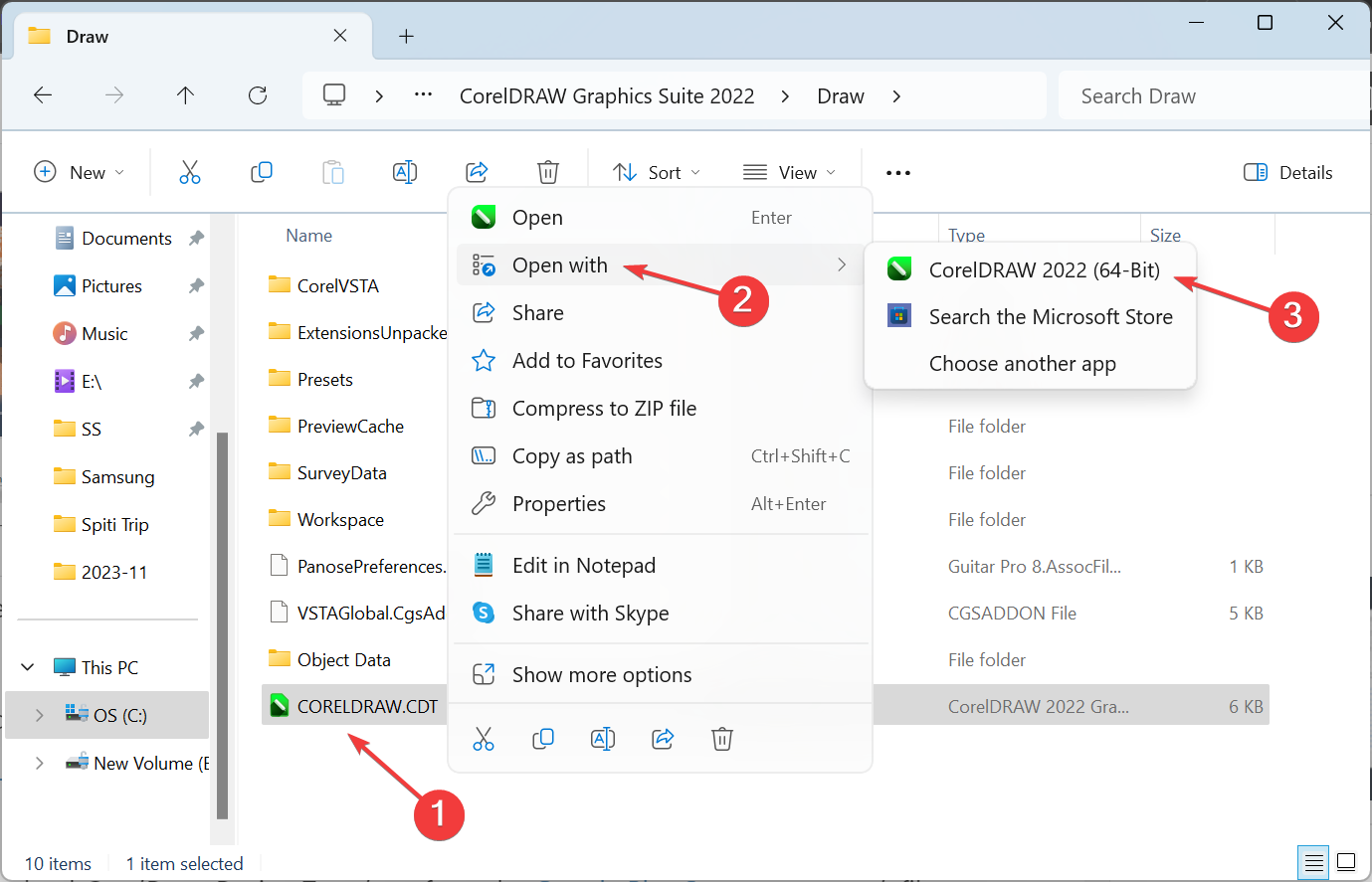Viewport: 1372px width, 882px height.
Task: Click the chevron after Draw in the address bar
Action: pyautogui.click(x=896, y=95)
